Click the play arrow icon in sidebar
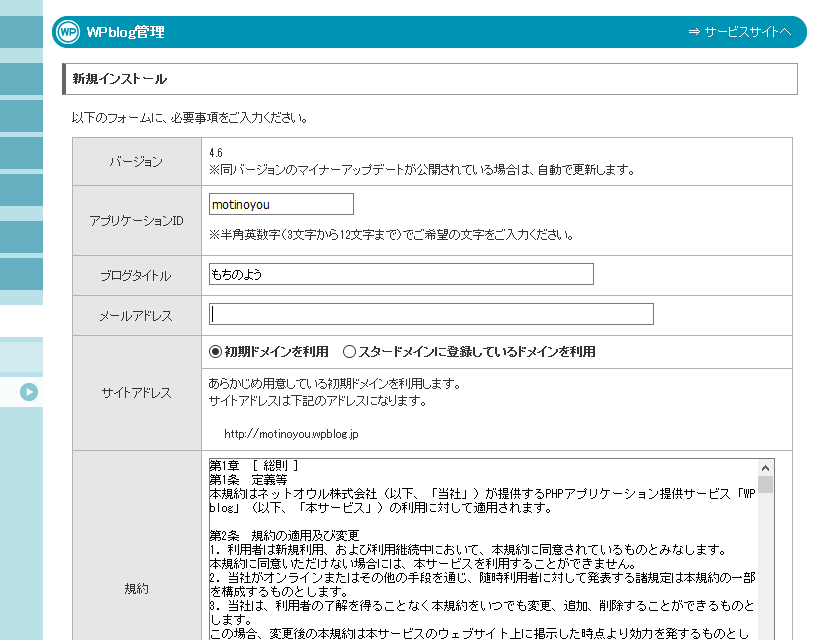 (x=29, y=392)
